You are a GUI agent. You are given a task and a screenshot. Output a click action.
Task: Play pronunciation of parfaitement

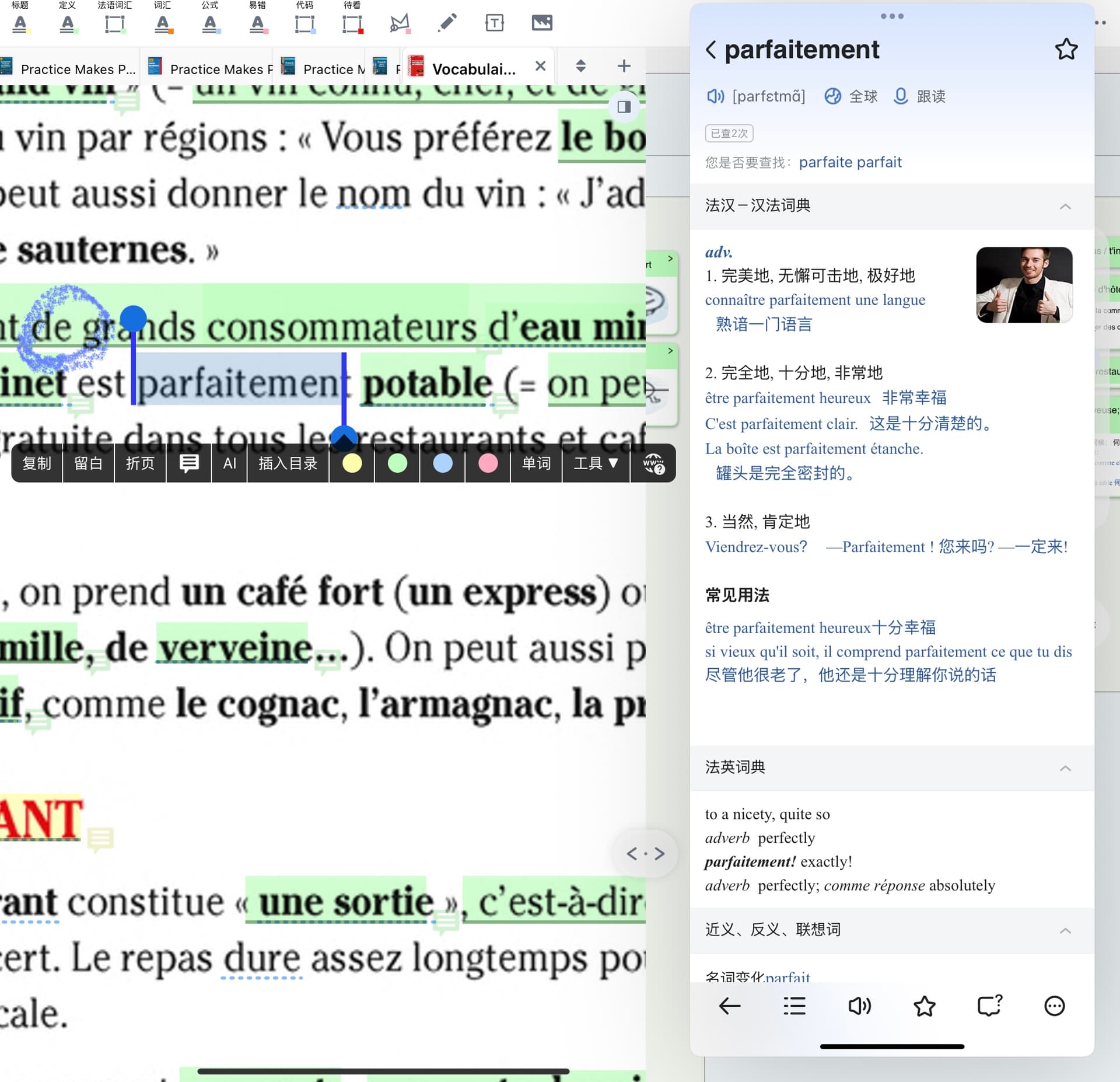pos(716,96)
